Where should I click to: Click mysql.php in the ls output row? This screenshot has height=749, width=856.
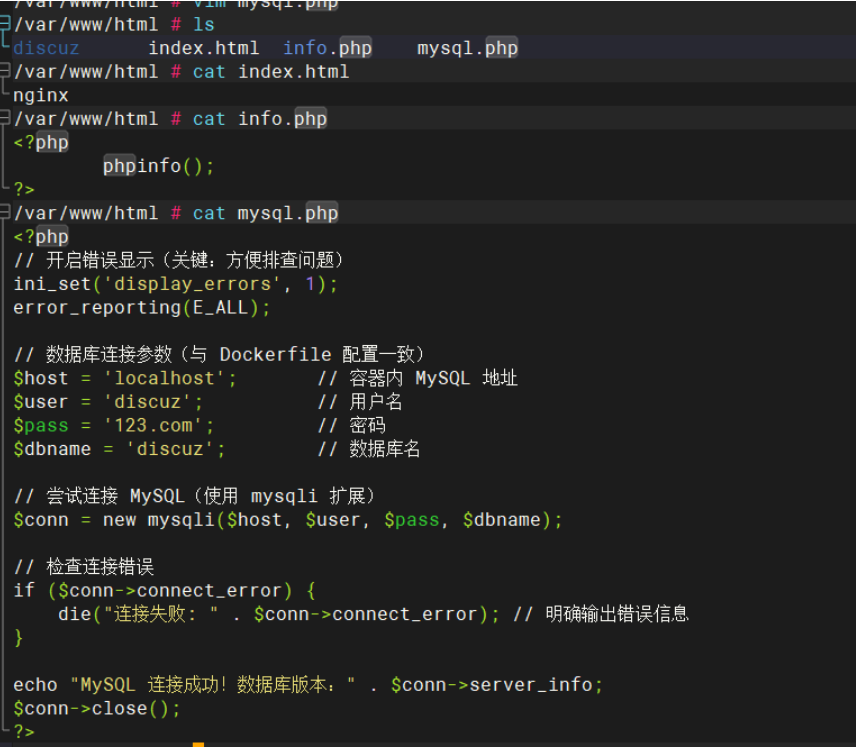tap(468, 48)
